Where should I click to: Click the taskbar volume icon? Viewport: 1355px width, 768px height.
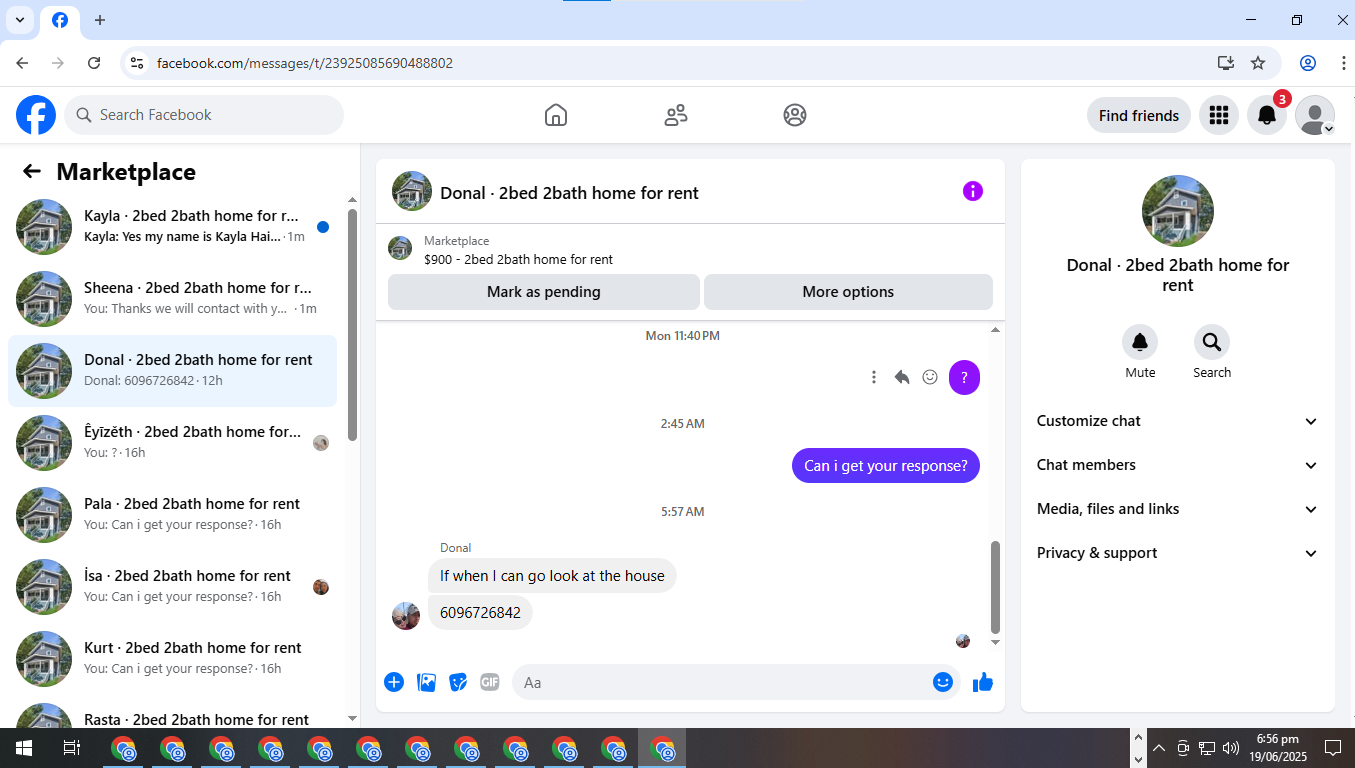(x=1231, y=748)
